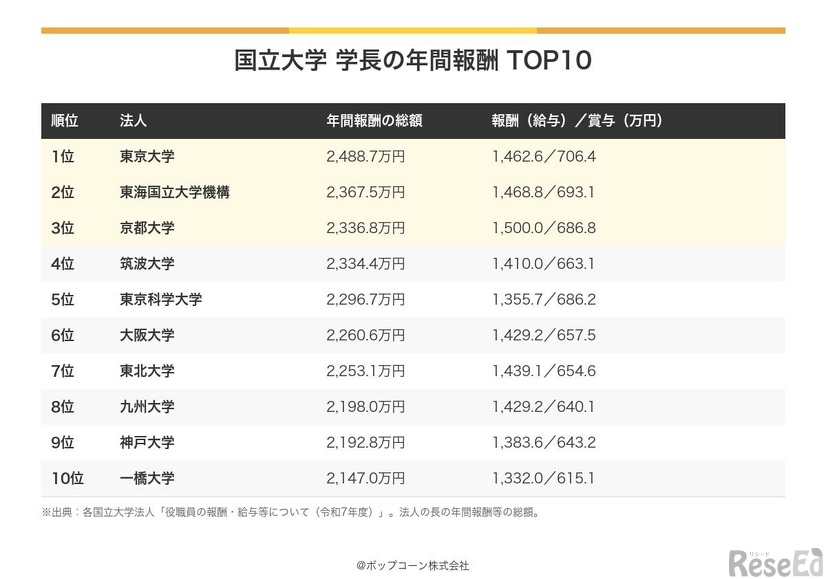Screen dimensions: 826x579
Task: Click the 2,198.0万円 value
Action: 366,407
